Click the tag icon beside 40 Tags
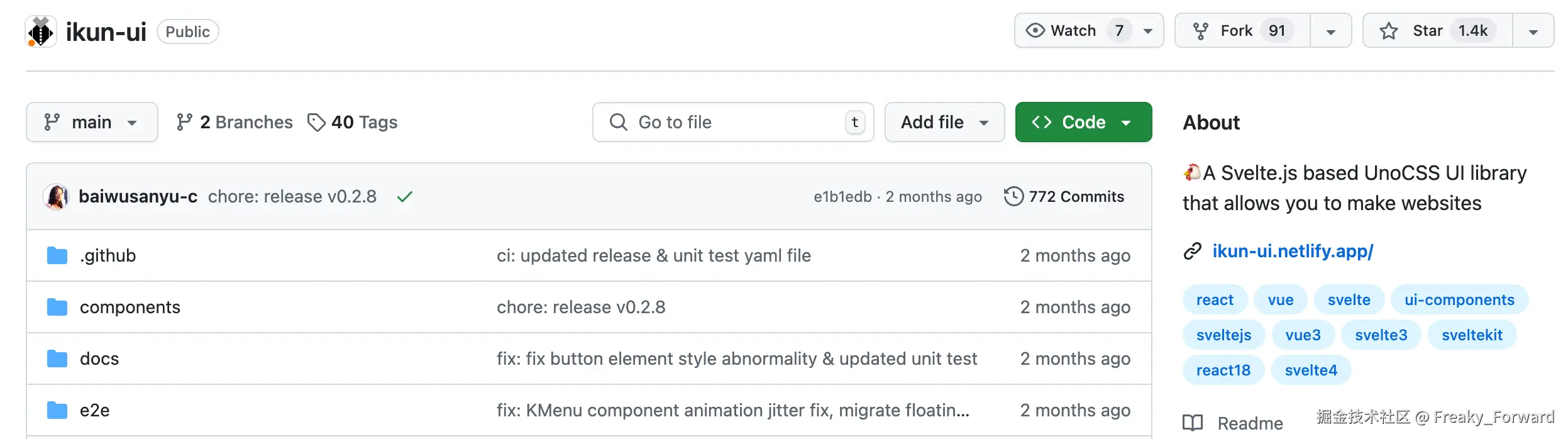This screenshot has height=439, width=1568. coord(316,122)
